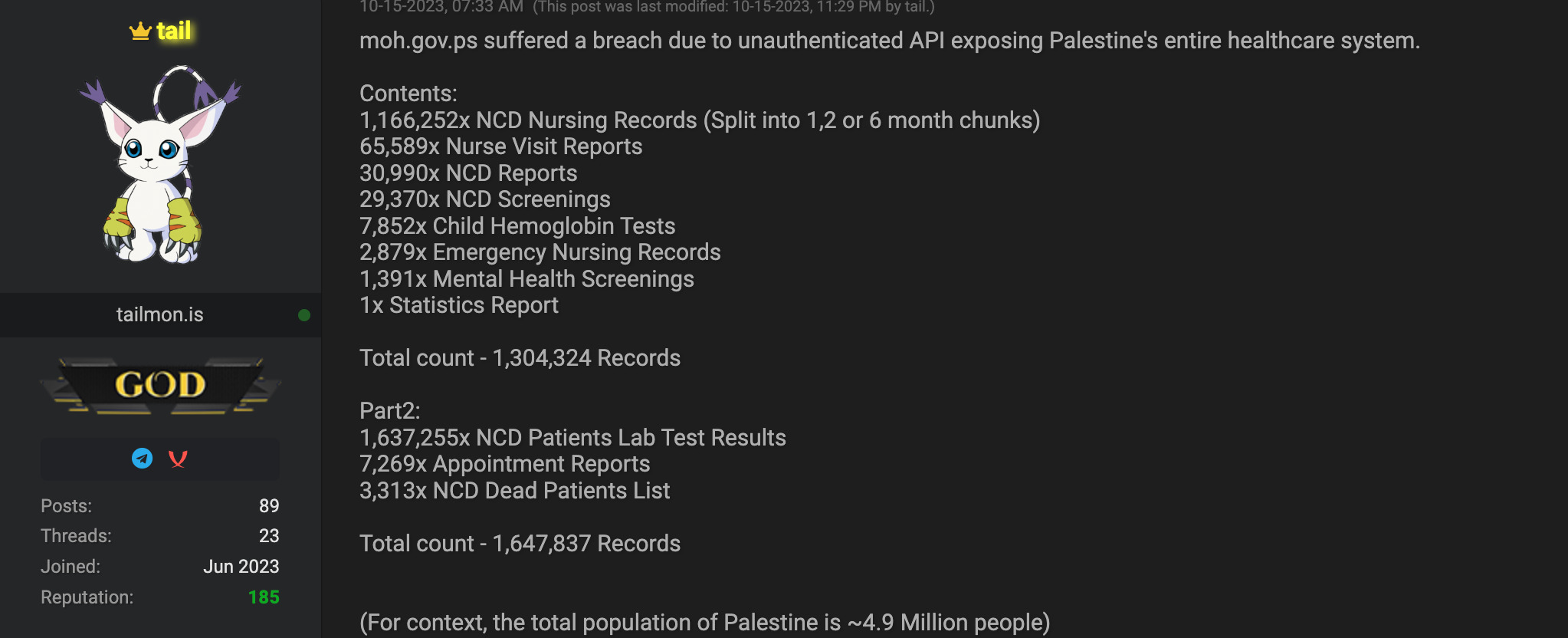
Task: Click the Jun 2023 joined date
Action: [x=241, y=567]
